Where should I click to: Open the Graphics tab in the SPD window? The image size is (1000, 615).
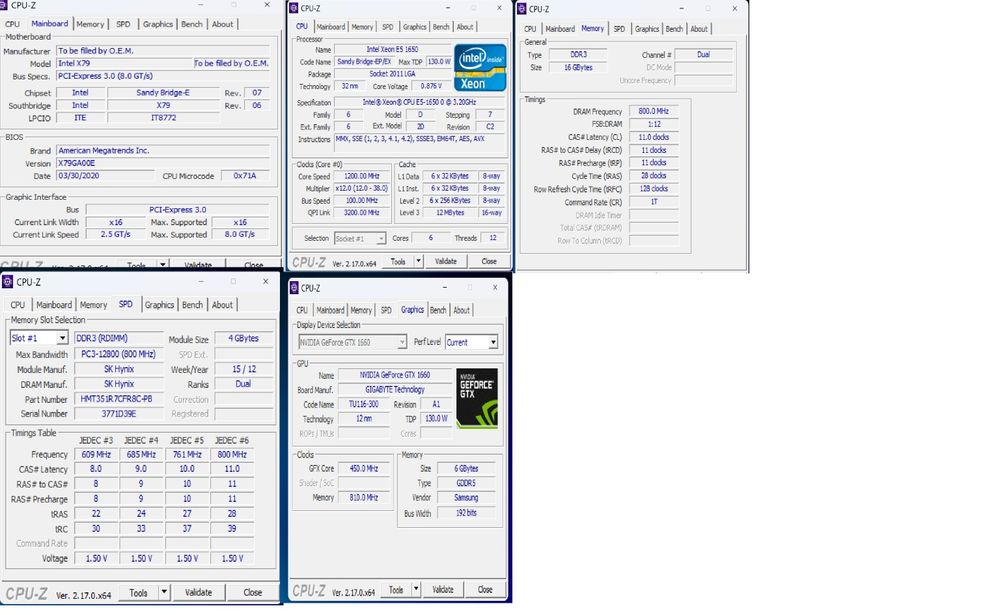click(159, 305)
